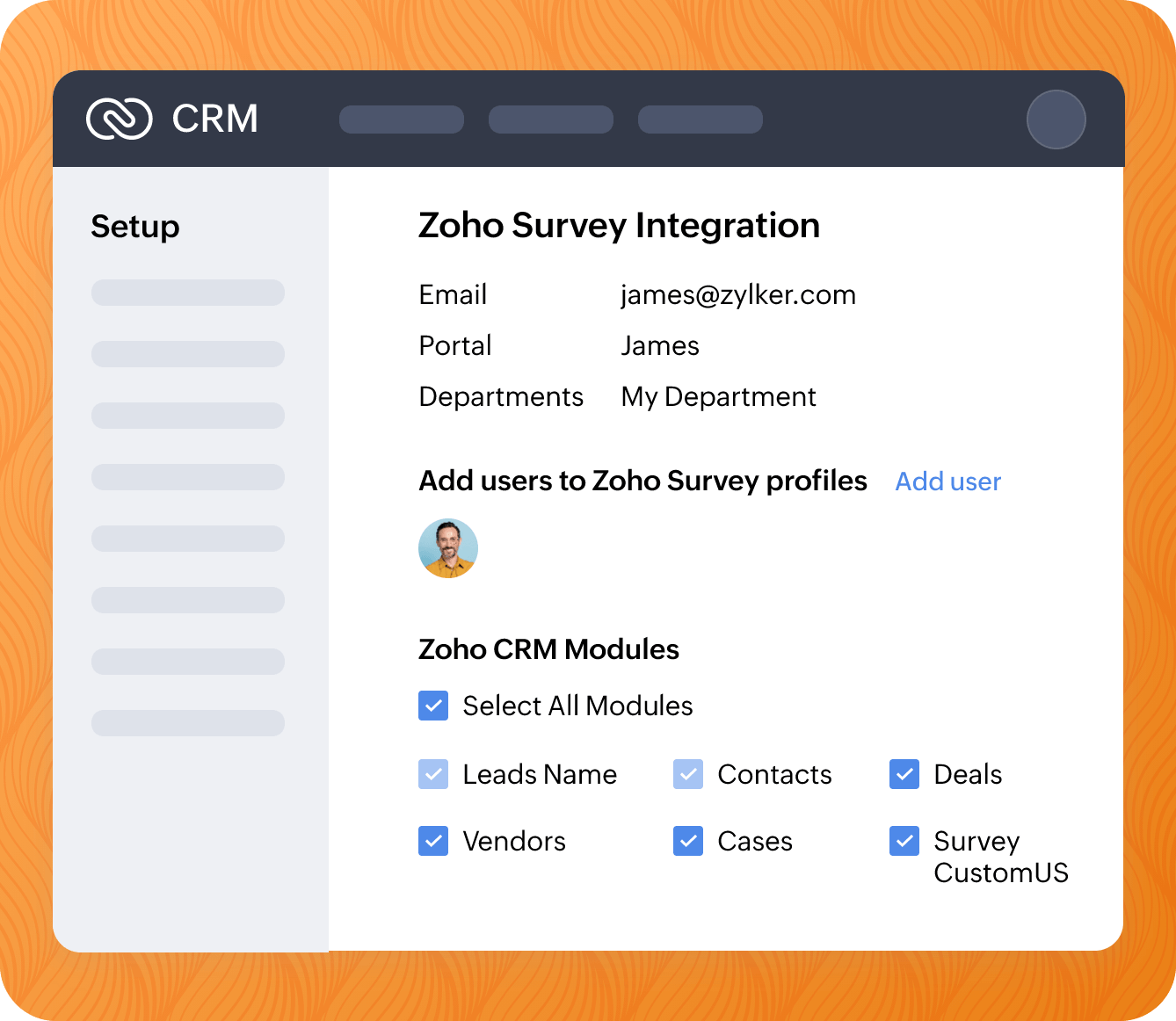Click the CRM text beside the logo
This screenshot has height=1021, width=1176.
[x=215, y=119]
